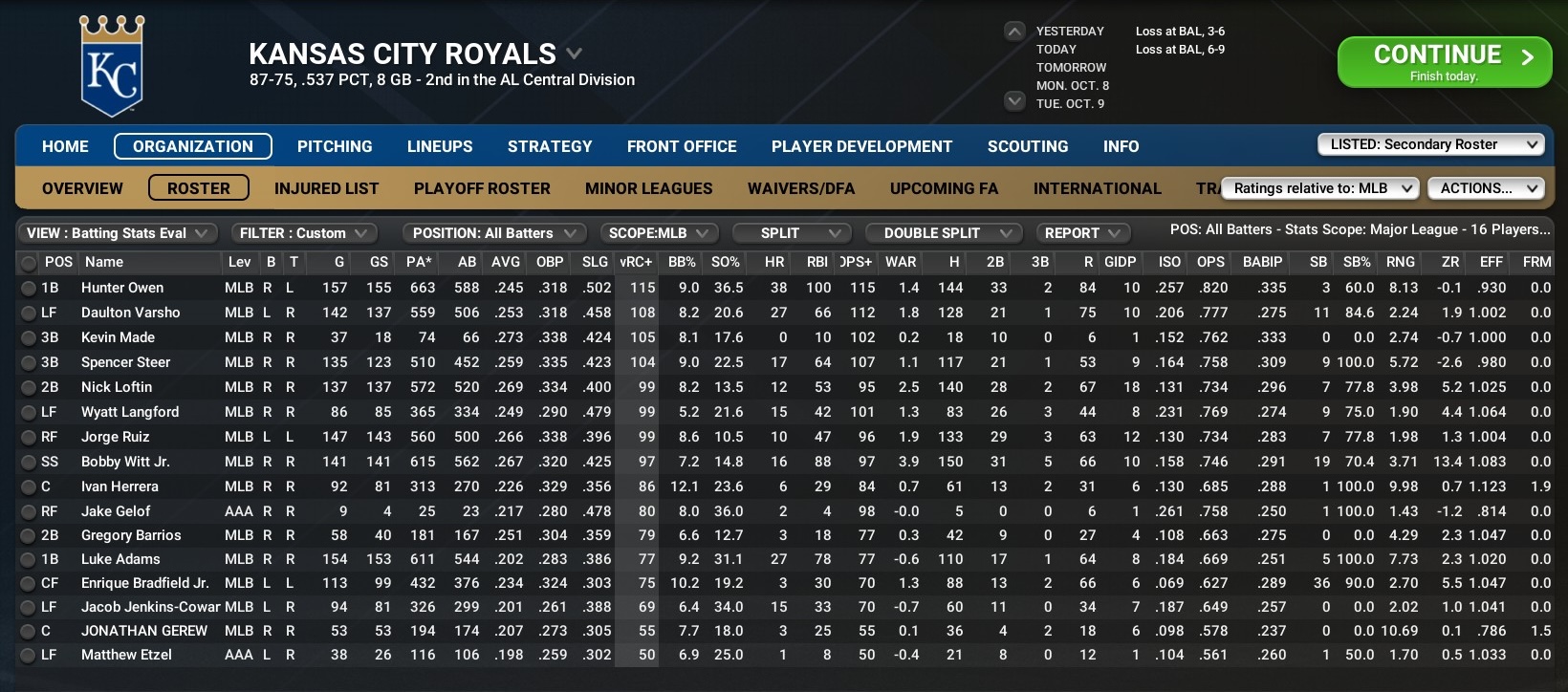The width and height of the screenshot is (1568, 692).
Task: Open the DOUBLE SPLIT dropdown
Action: [944, 233]
